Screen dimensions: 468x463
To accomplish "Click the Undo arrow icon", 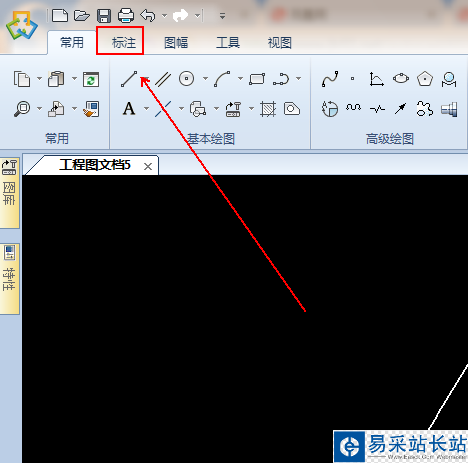I will pos(148,15).
